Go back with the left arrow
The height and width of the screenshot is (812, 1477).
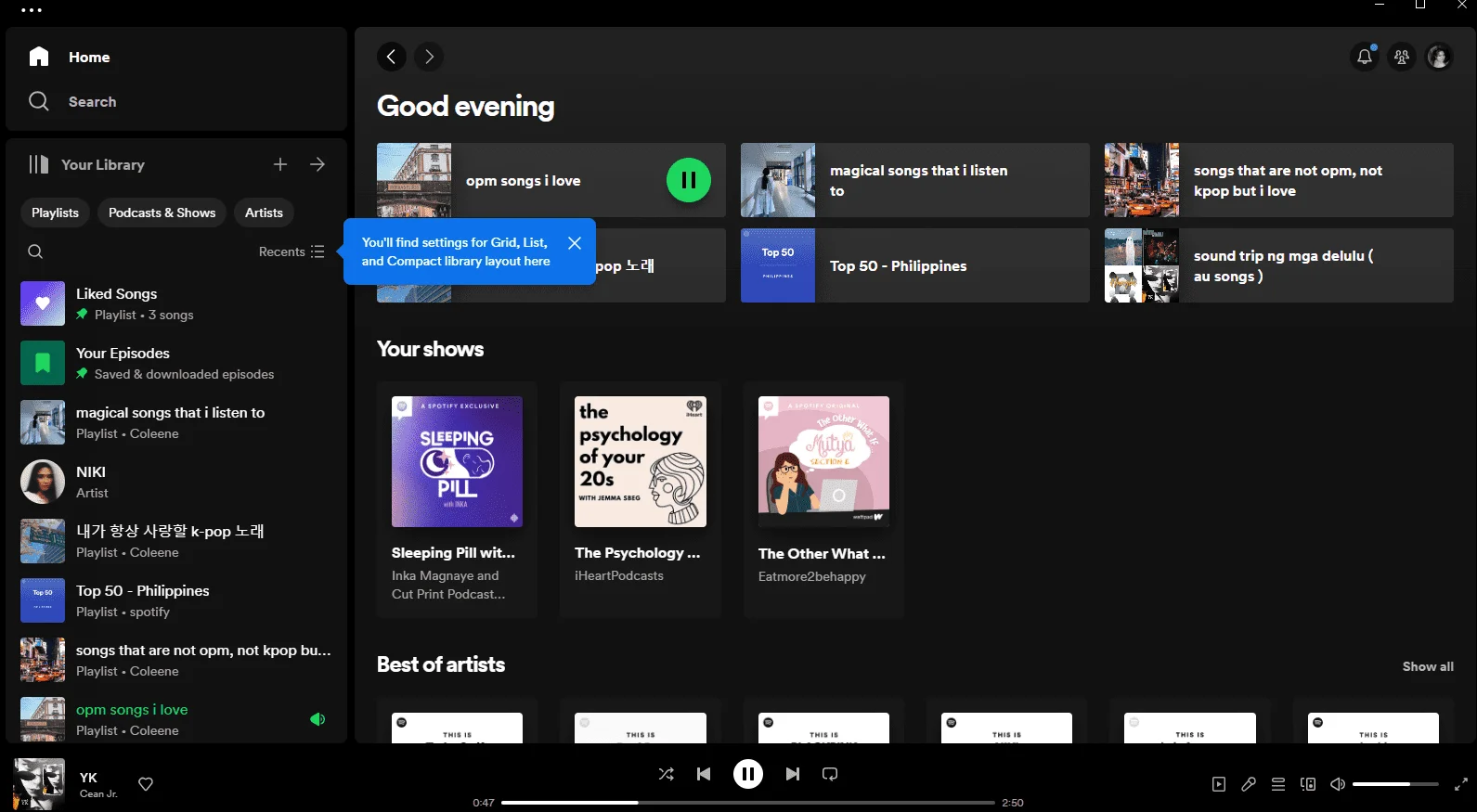pyautogui.click(x=392, y=57)
